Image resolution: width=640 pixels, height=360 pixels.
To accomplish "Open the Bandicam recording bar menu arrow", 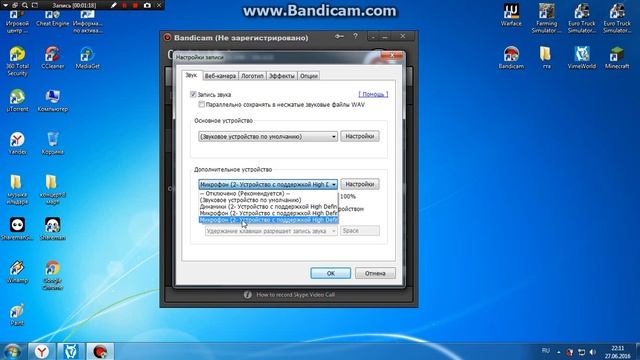I will pos(6,5).
